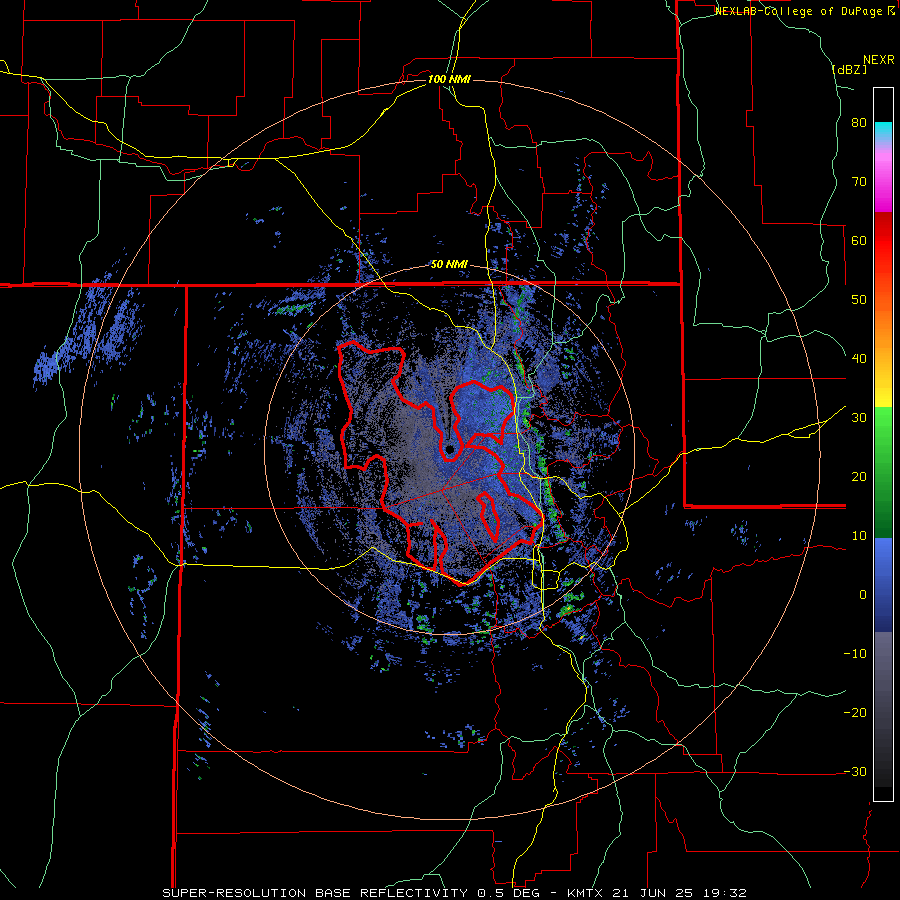Click the 30 value on the dBZ scale
The image size is (900, 900).
(859, 418)
